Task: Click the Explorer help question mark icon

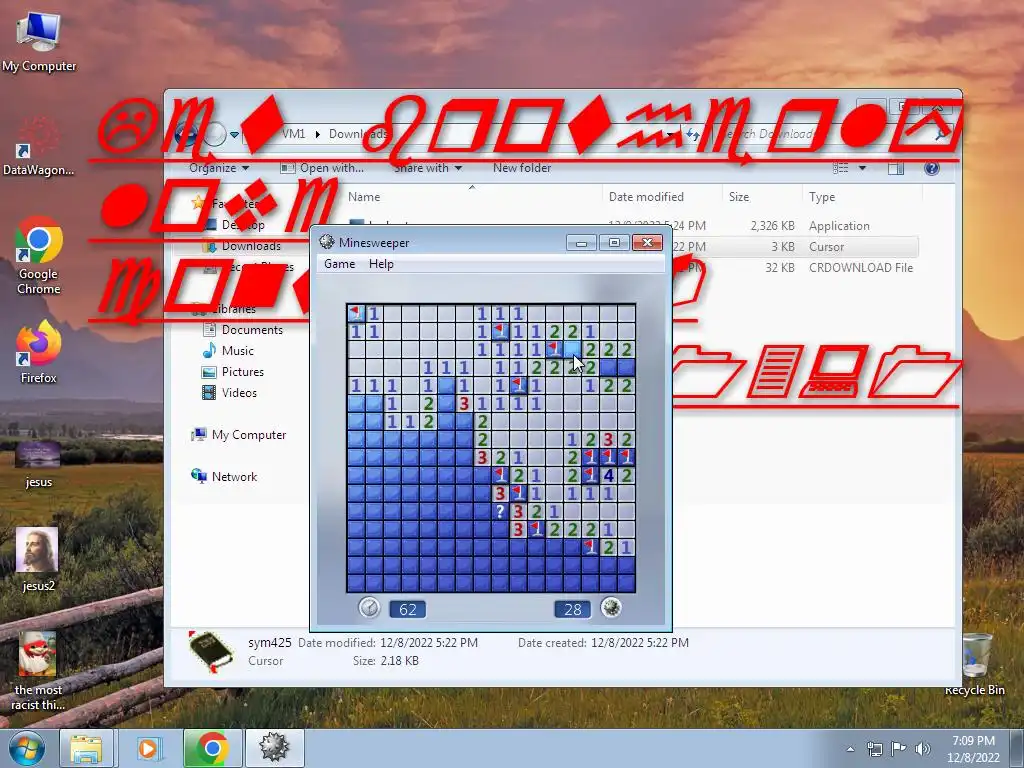Action: (932, 168)
